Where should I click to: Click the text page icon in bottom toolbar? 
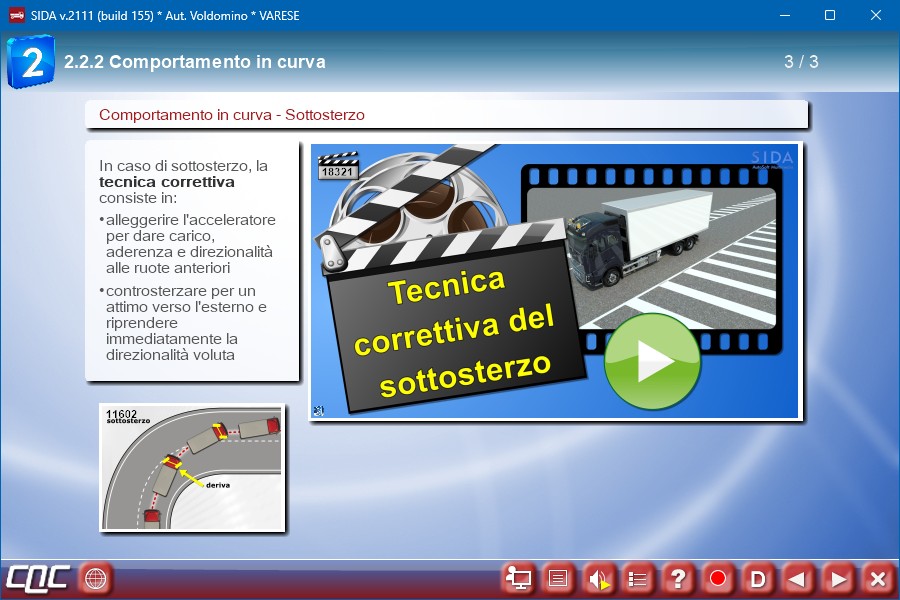coord(558,578)
